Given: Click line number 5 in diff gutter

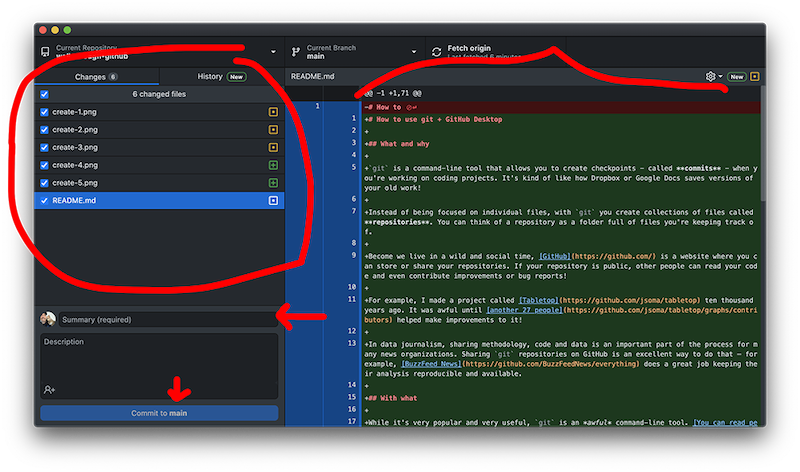Looking at the screenshot, I should coord(354,167).
